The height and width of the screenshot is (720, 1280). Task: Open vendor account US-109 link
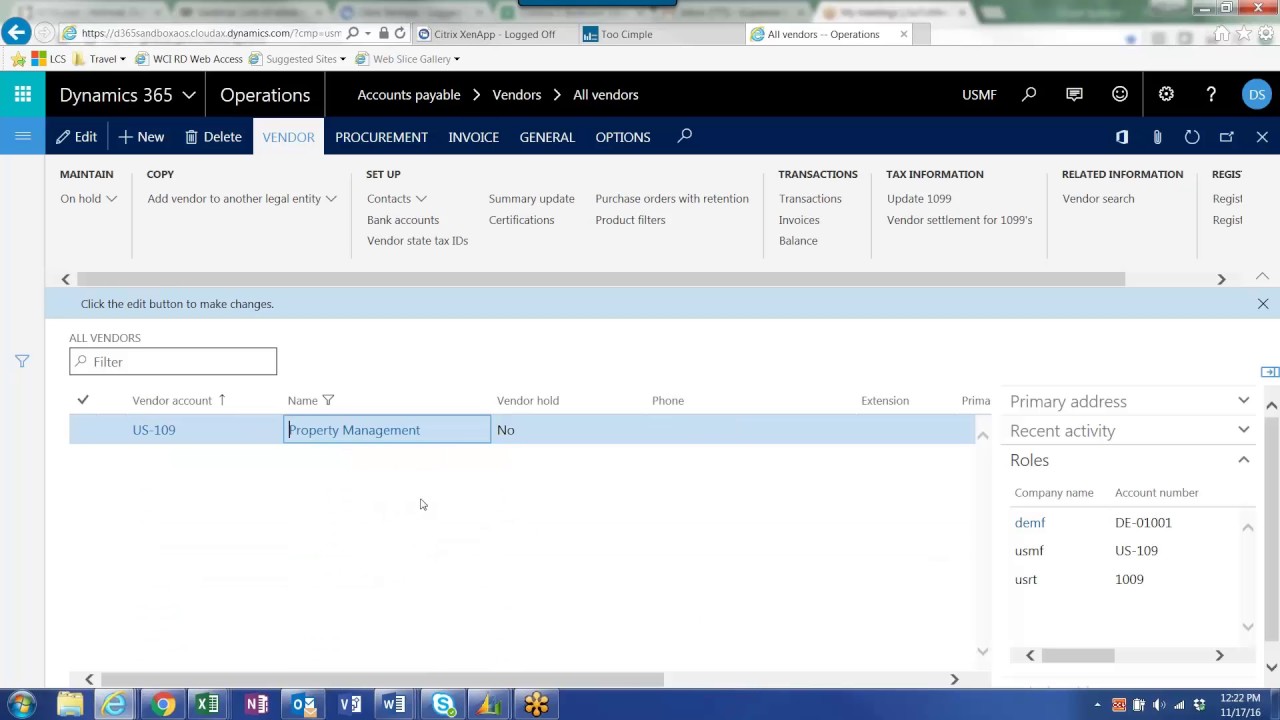154,430
